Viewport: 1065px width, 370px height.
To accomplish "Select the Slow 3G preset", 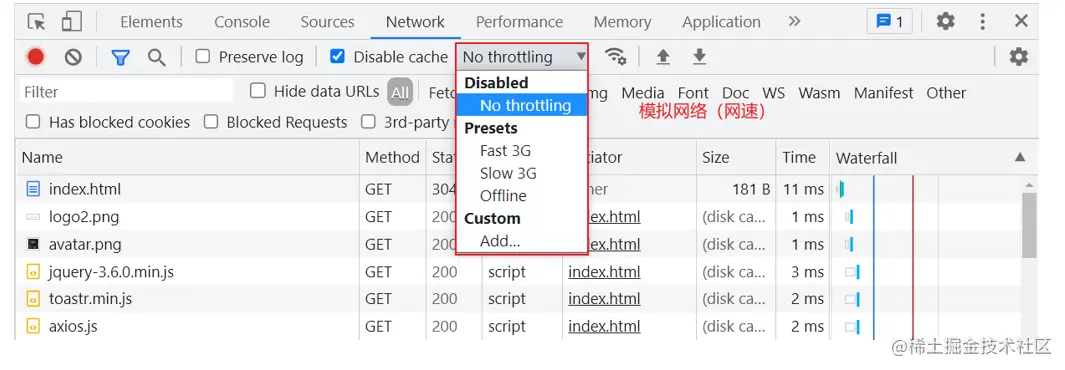I will 508,173.
